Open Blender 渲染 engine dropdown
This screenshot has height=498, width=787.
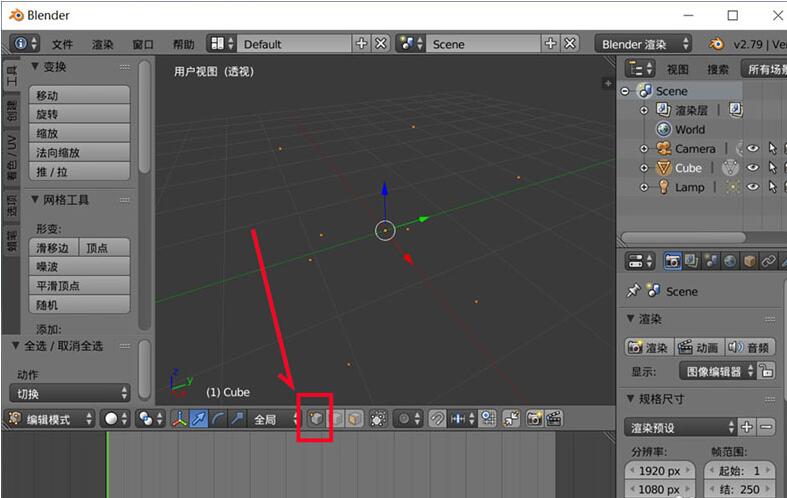[x=643, y=44]
